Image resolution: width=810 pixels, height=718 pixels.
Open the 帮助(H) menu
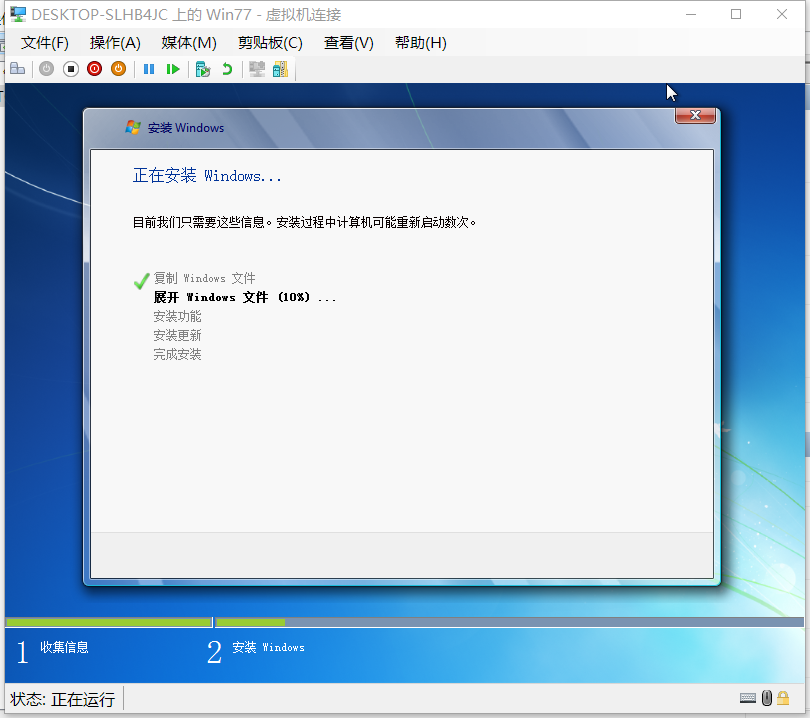[x=420, y=43]
